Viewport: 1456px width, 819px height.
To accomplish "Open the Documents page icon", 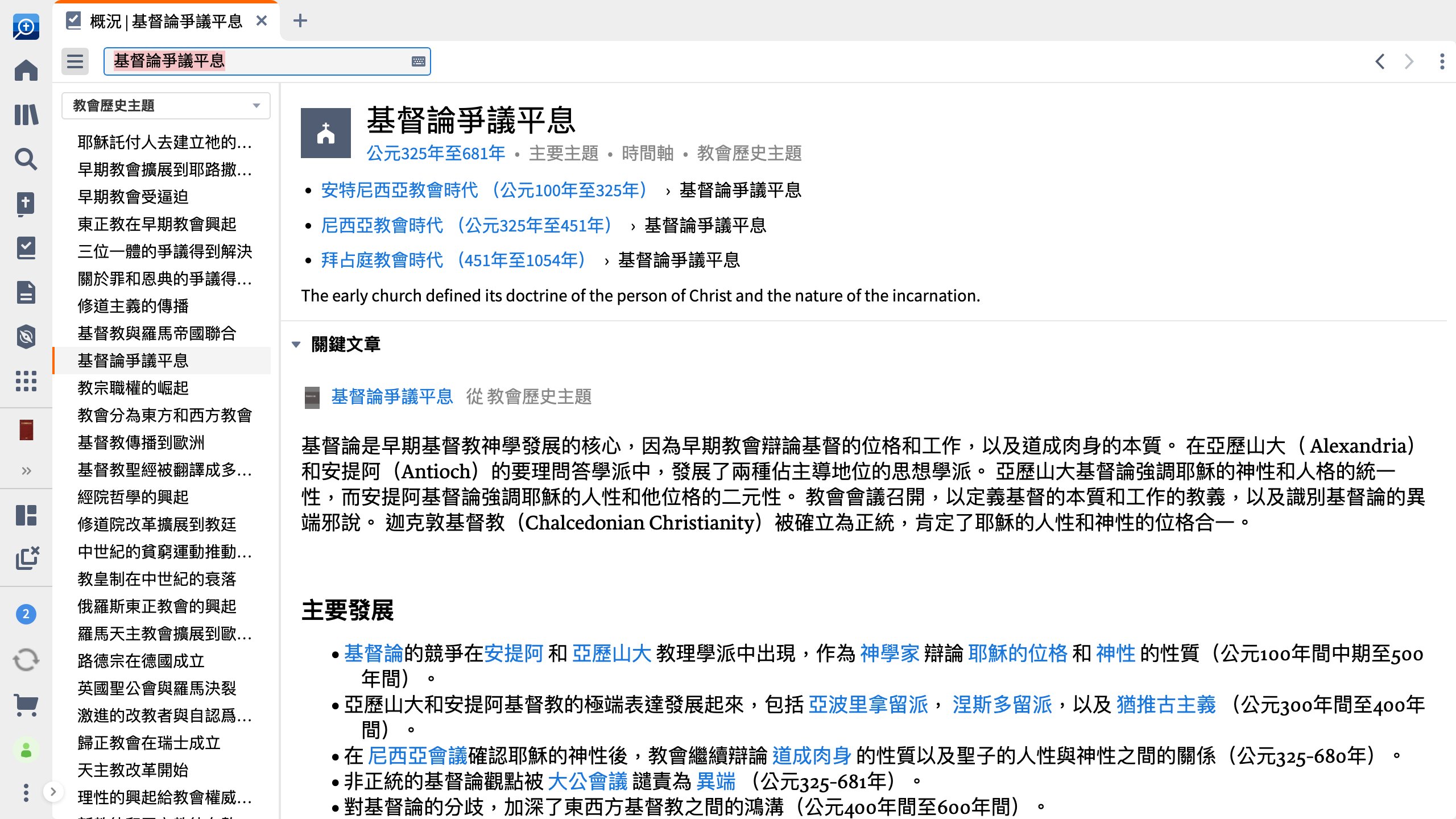I will tap(26, 292).
